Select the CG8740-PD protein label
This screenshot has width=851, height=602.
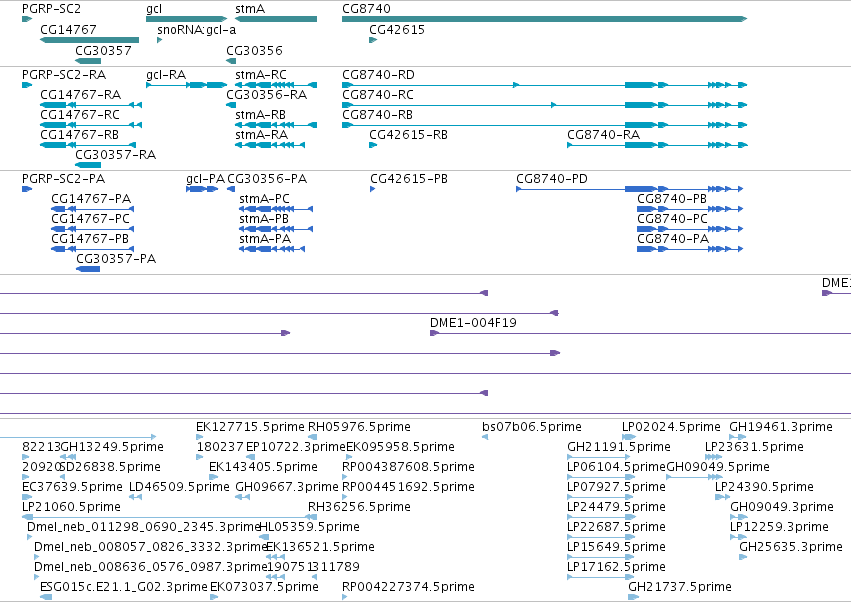[552, 179]
